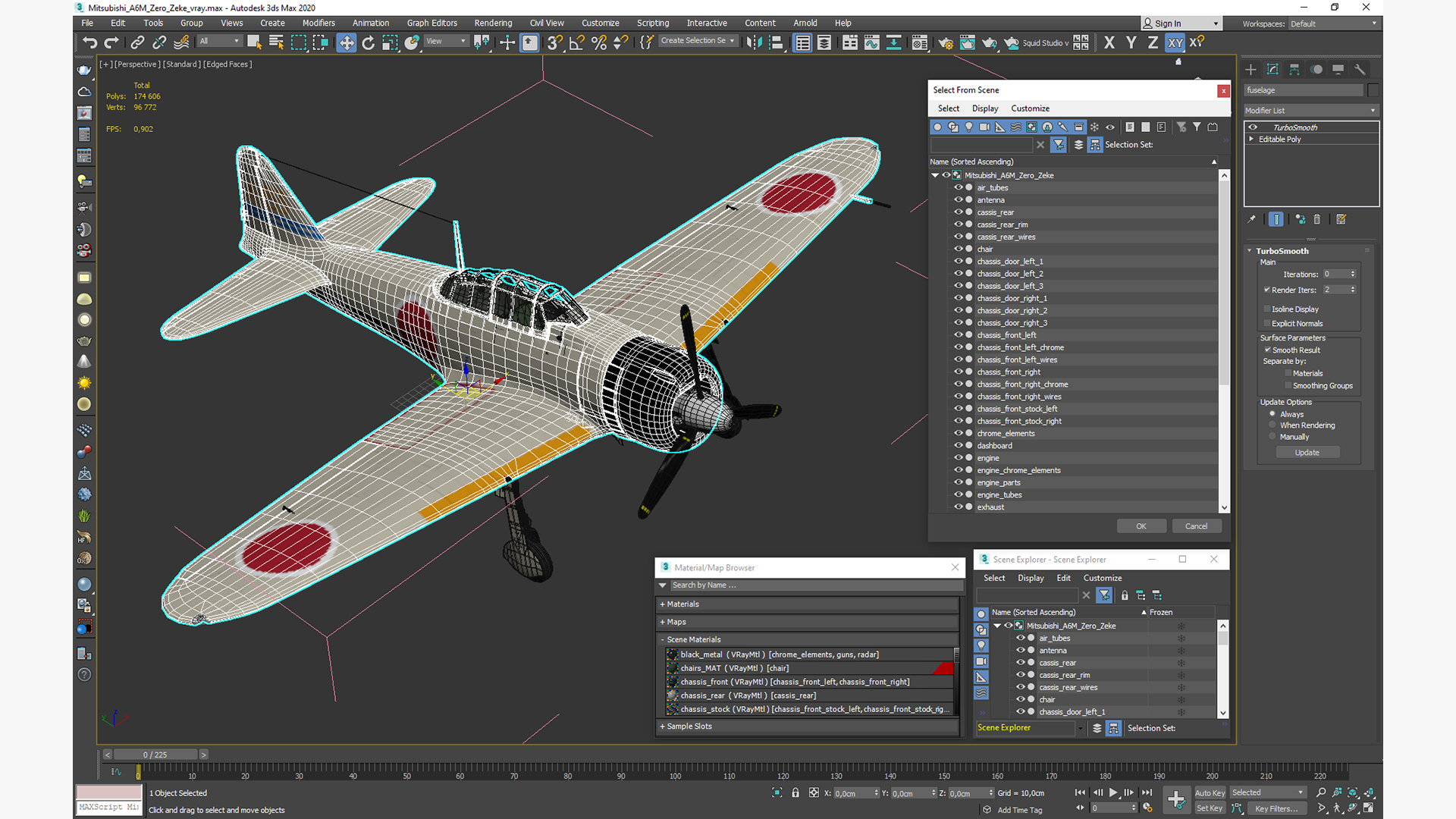Select When Rendering update option
Screen dimensions: 1456x819
pyautogui.click(x=1272, y=425)
